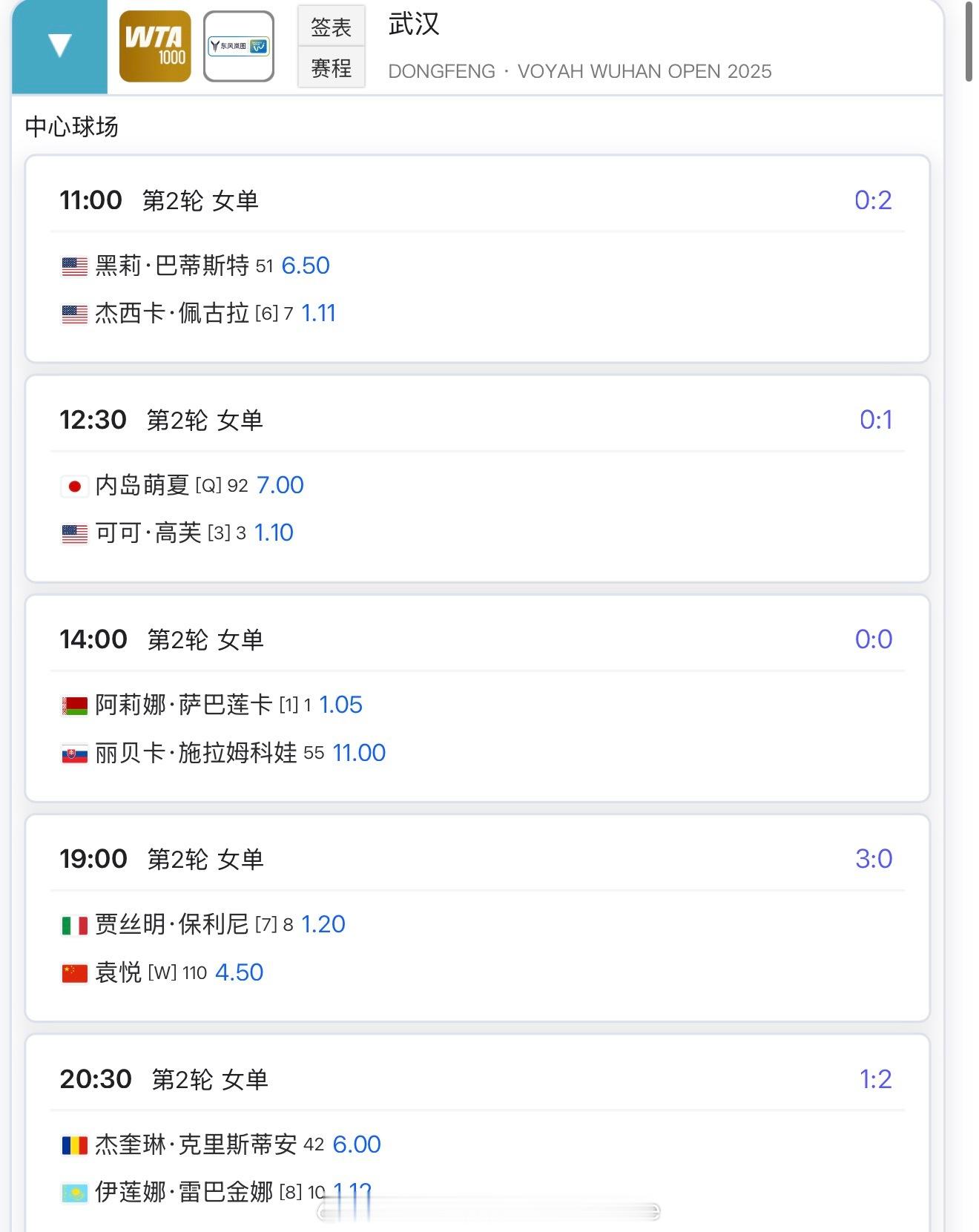Image resolution: width=979 pixels, height=1232 pixels.
Task: Click the Japan flag beside 内岛萌夏
Action: pos(74,486)
